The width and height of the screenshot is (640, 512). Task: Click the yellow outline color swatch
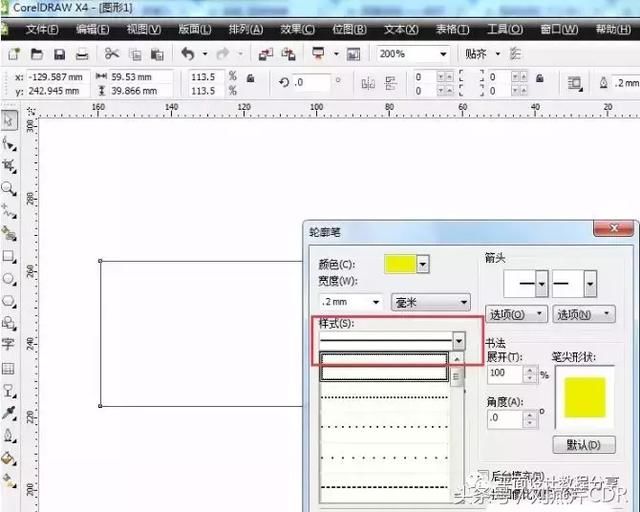coord(400,264)
